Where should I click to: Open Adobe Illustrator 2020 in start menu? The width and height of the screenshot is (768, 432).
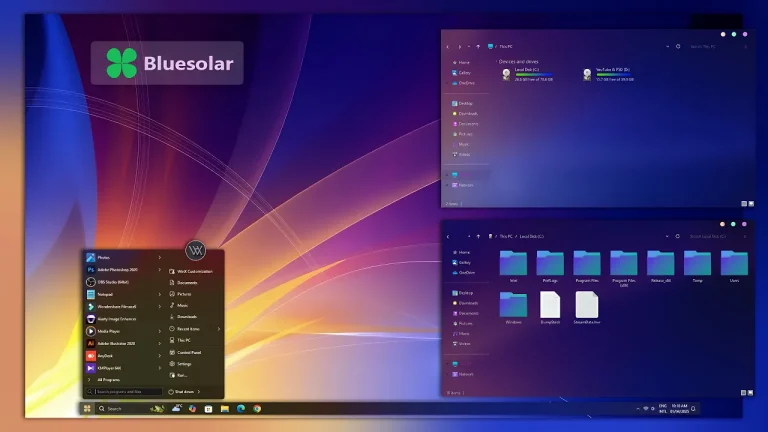coord(121,343)
